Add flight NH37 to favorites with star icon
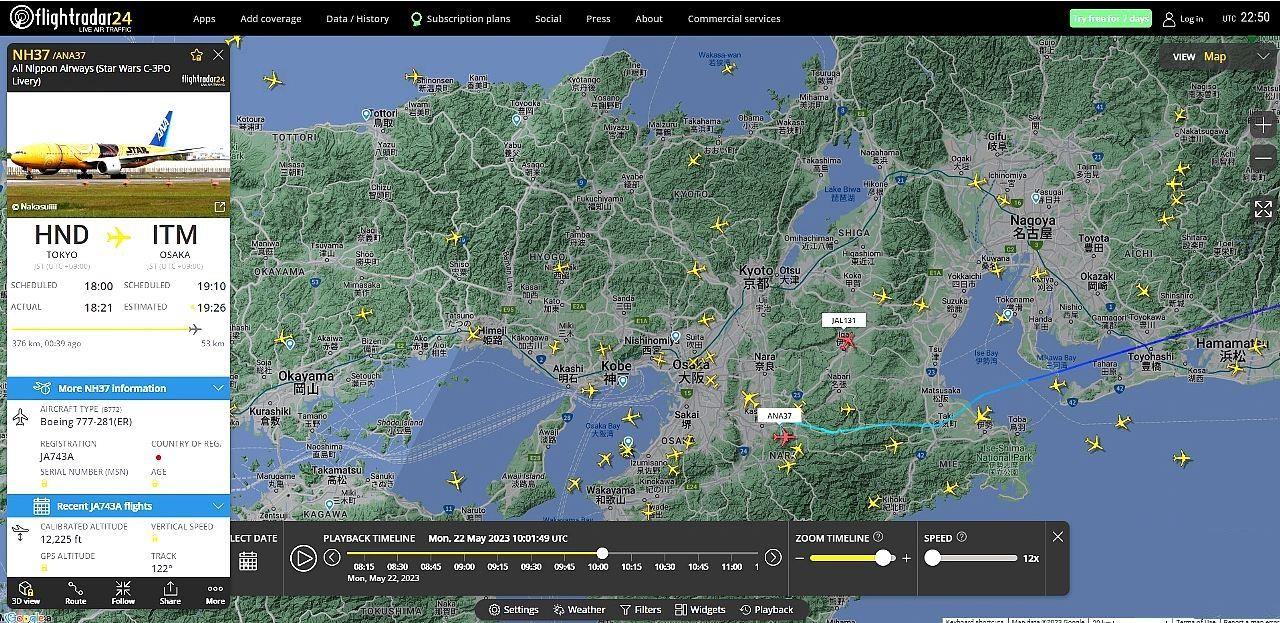Image resolution: width=1280 pixels, height=623 pixels. pyautogui.click(x=197, y=55)
